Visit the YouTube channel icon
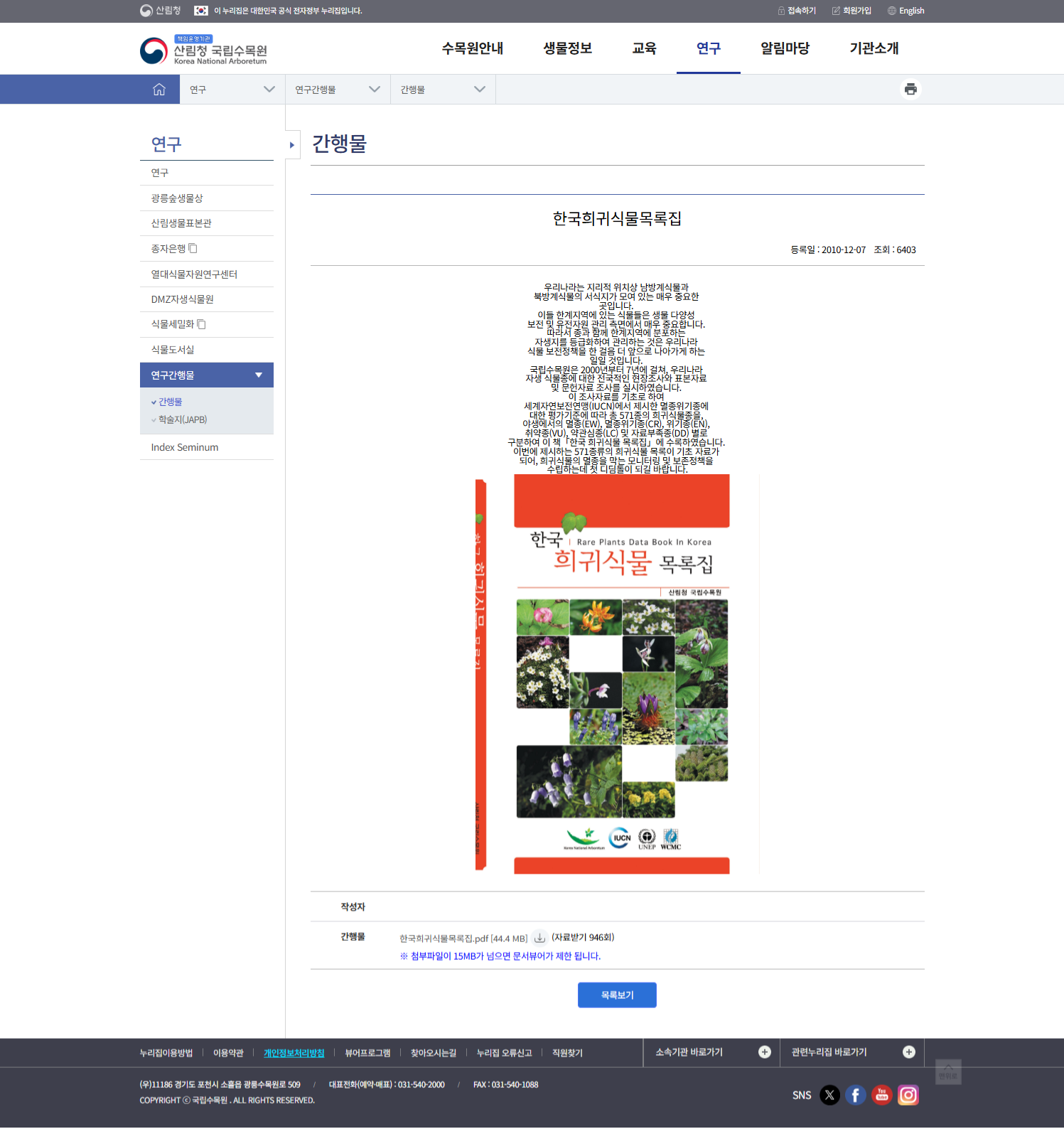 [x=882, y=1095]
